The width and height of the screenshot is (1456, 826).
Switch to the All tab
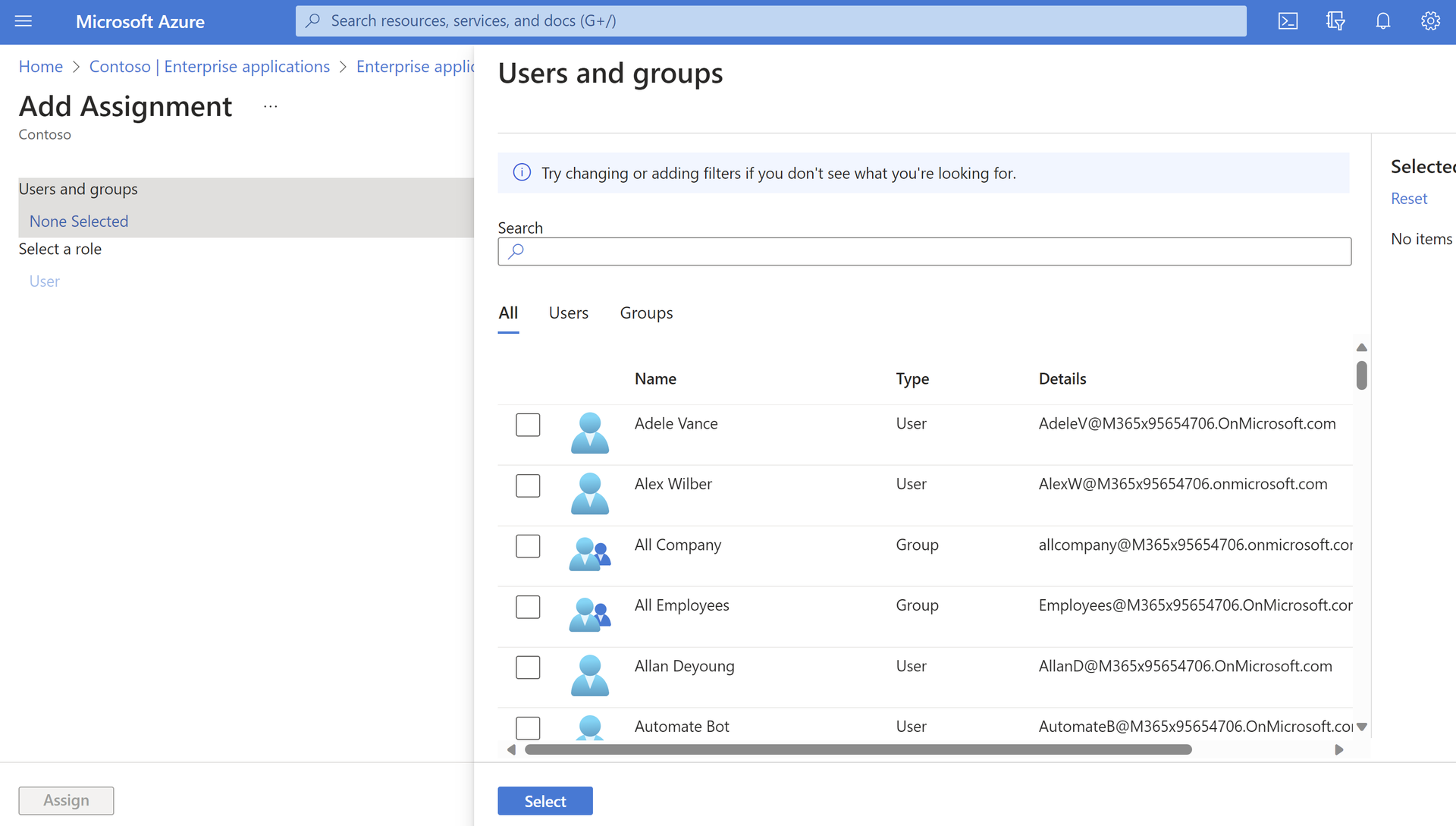pyautogui.click(x=508, y=313)
